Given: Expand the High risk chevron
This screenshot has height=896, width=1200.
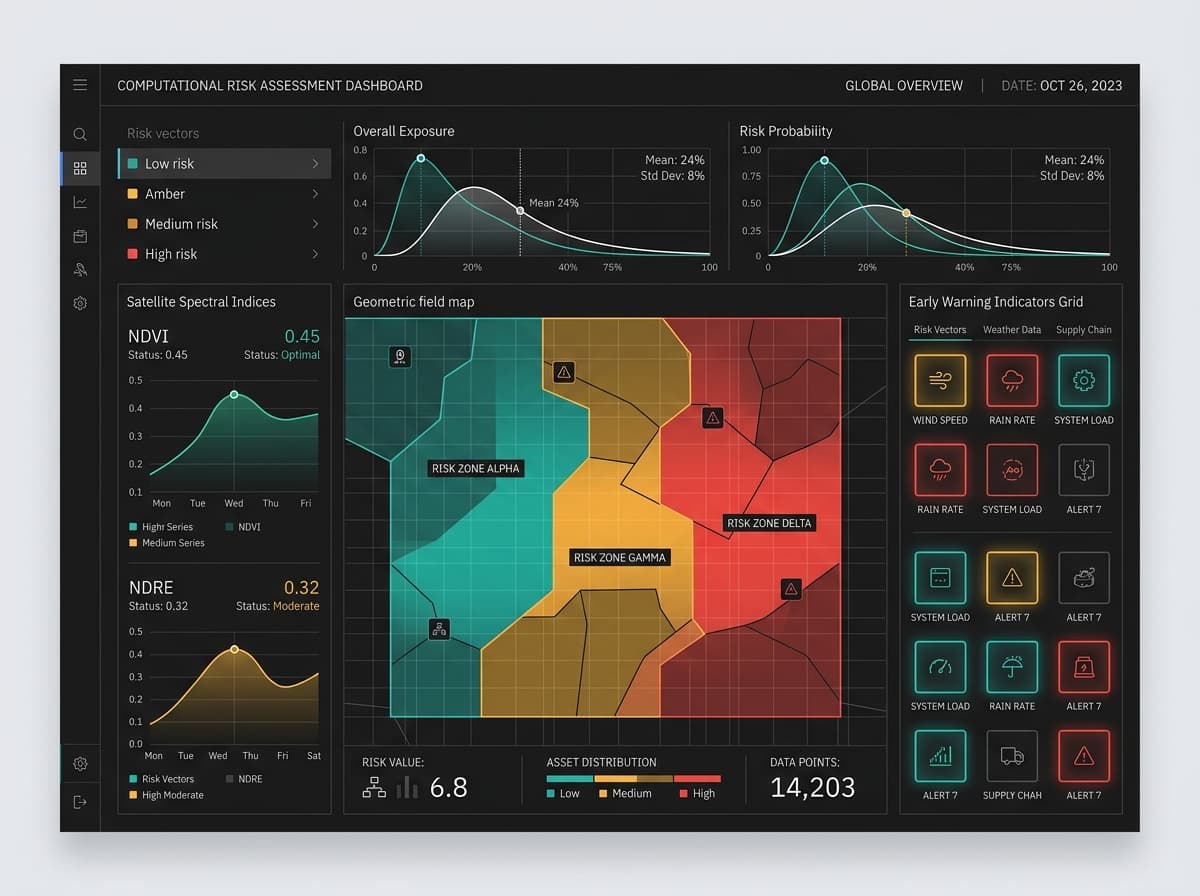Looking at the screenshot, I should pos(315,254).
